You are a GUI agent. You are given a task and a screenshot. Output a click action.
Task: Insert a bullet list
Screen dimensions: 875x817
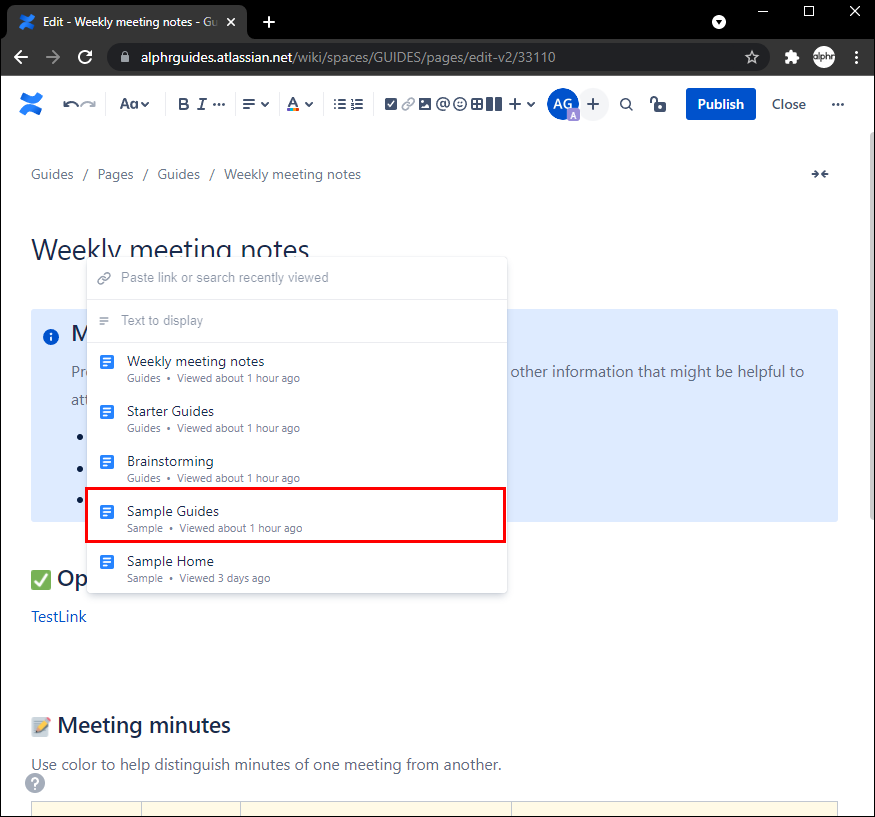[339, 104]
